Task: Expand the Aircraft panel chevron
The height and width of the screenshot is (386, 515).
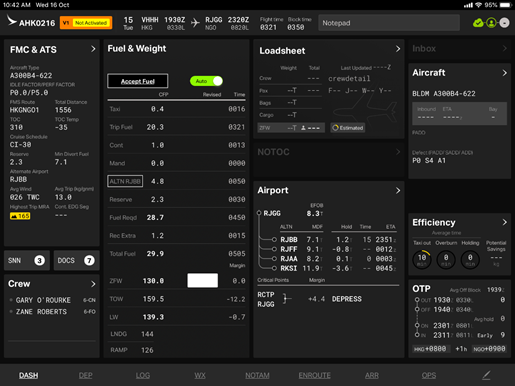Action: tap(504, 73)
